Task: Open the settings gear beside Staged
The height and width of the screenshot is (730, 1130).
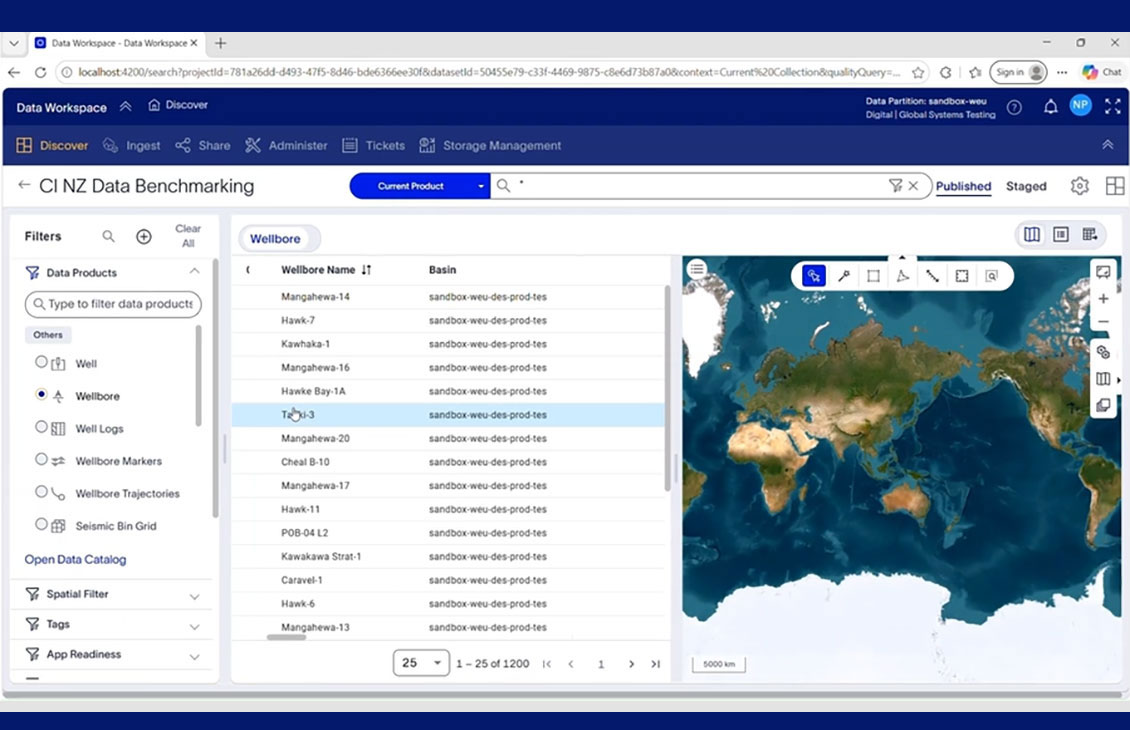Action: click(1079, 186)
